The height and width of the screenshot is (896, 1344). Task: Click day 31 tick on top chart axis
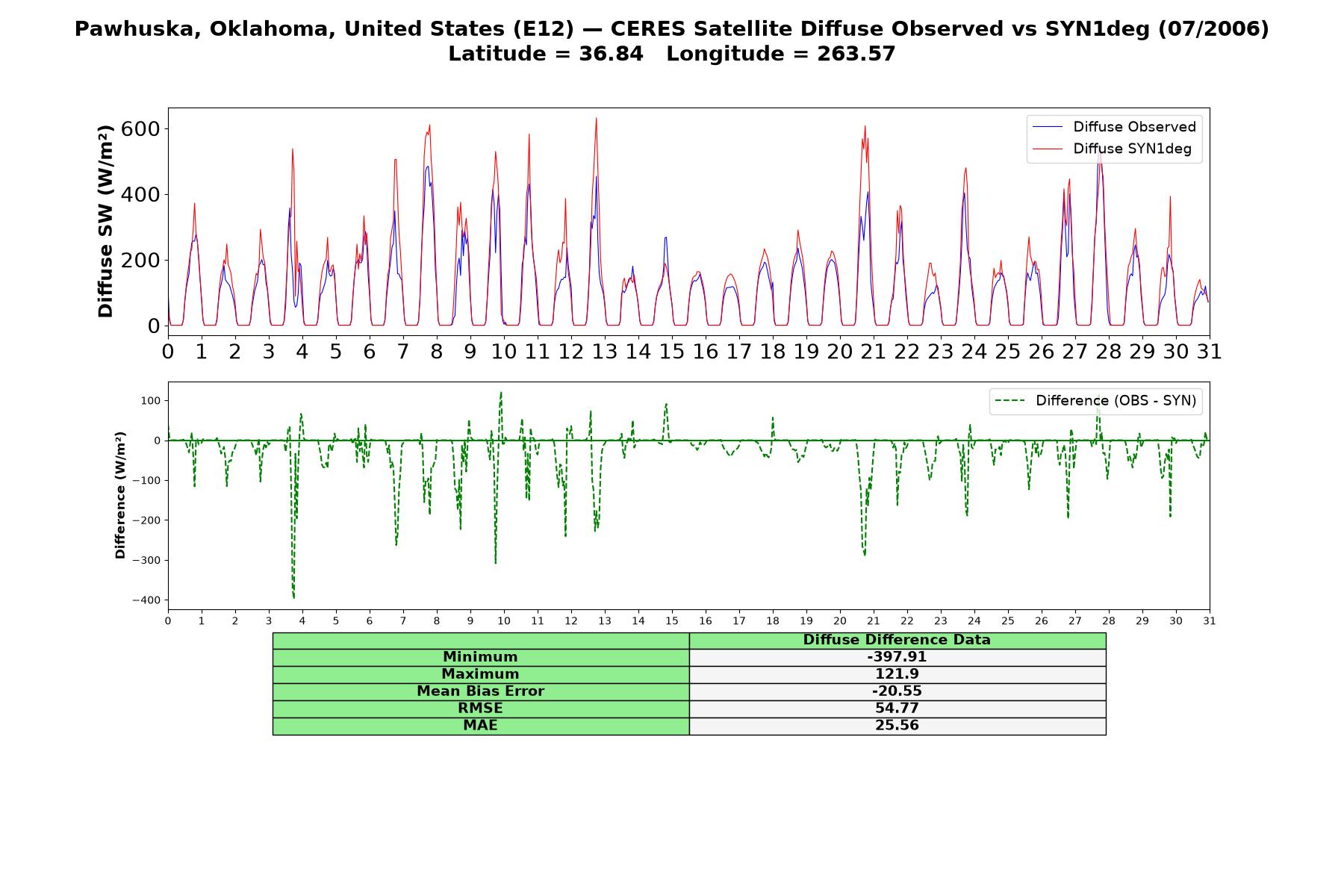coord(1210,352)
